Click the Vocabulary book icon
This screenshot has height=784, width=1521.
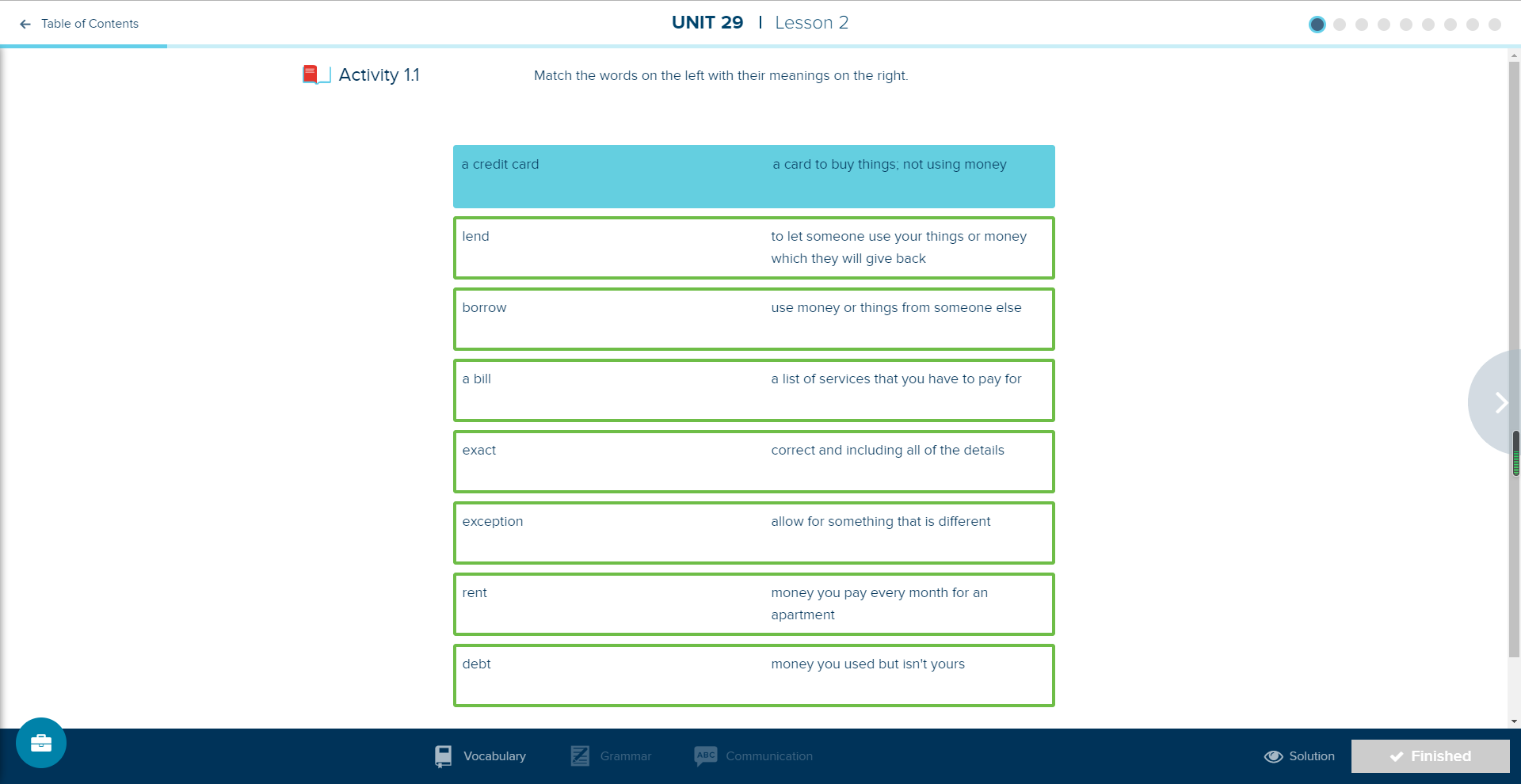tap(444, 756)
